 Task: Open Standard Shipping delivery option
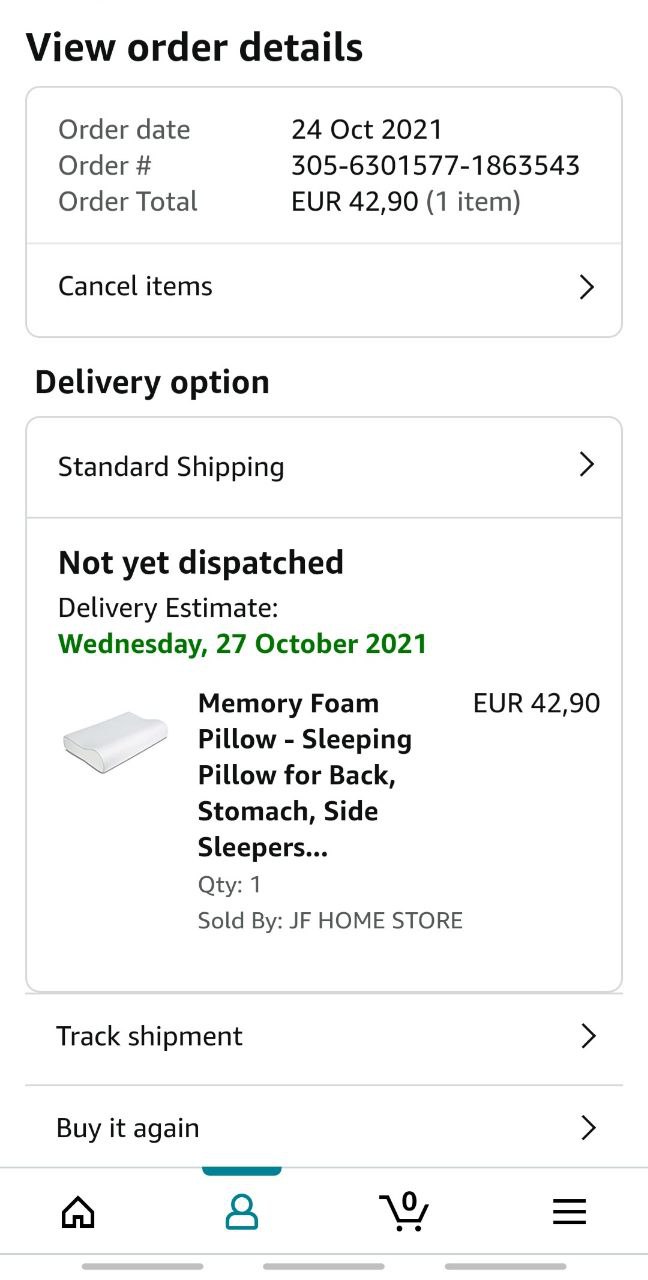point(171,467)
